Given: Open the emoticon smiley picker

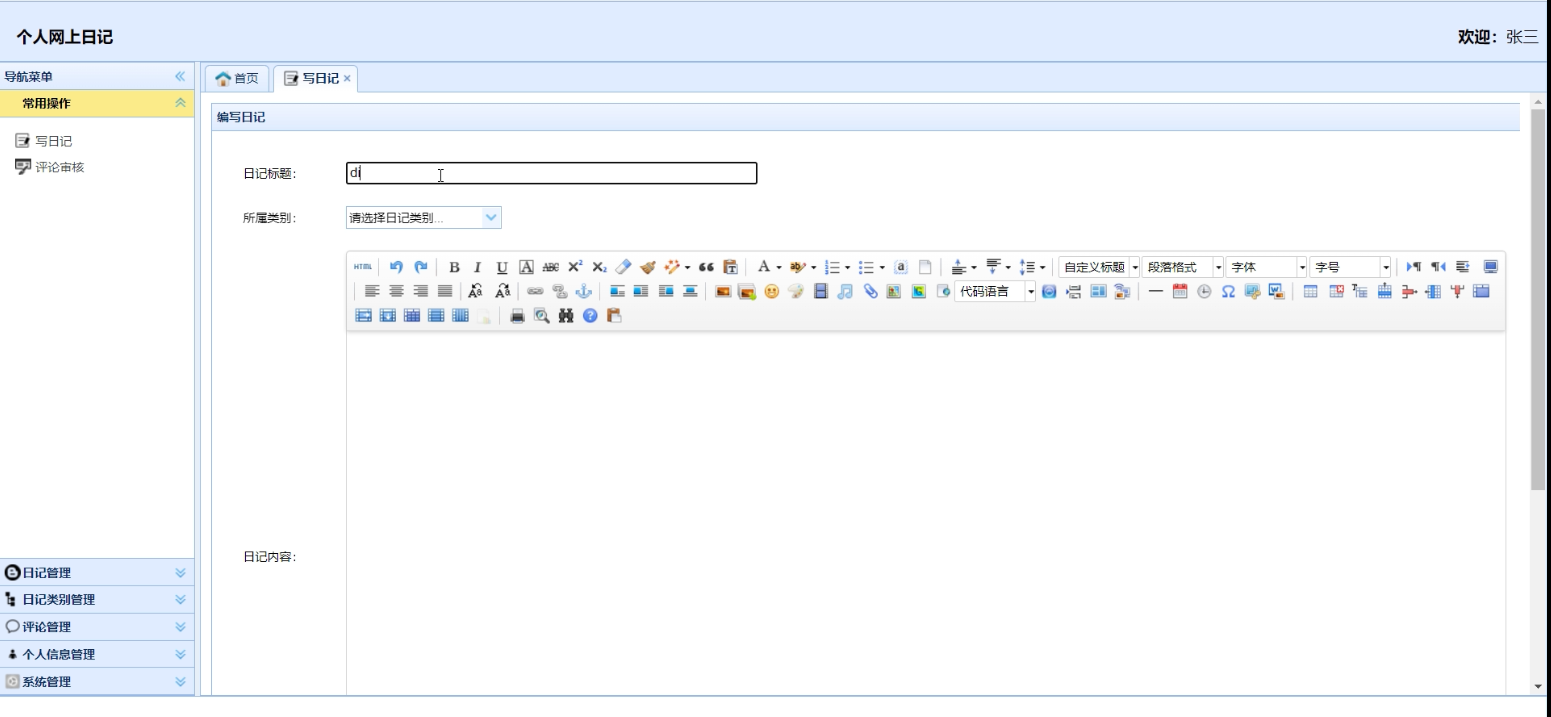Looking at the screenshot, I should pyautogui.click(x=772, y=291).
